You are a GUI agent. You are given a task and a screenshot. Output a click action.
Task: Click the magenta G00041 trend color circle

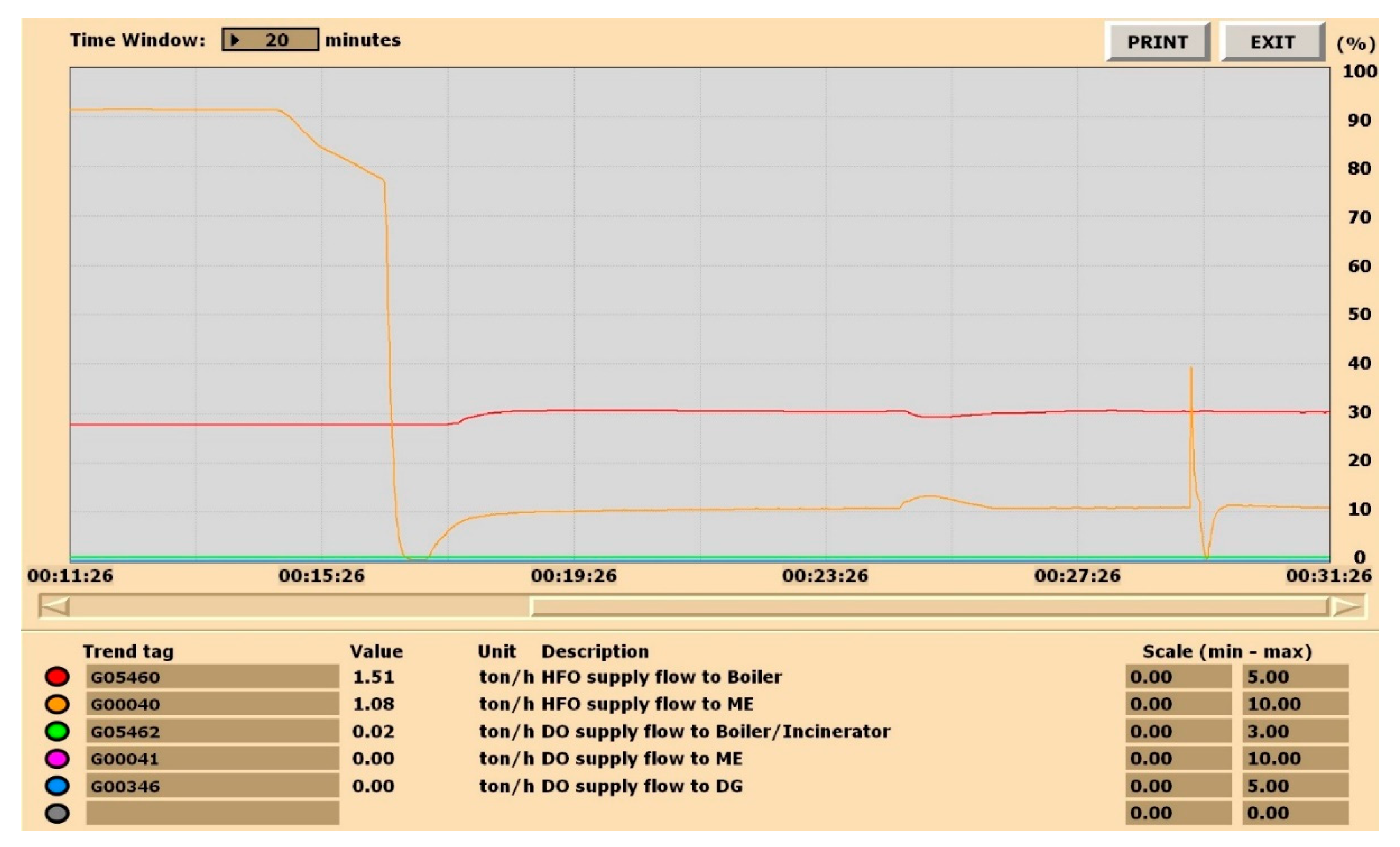coord(57,758)
